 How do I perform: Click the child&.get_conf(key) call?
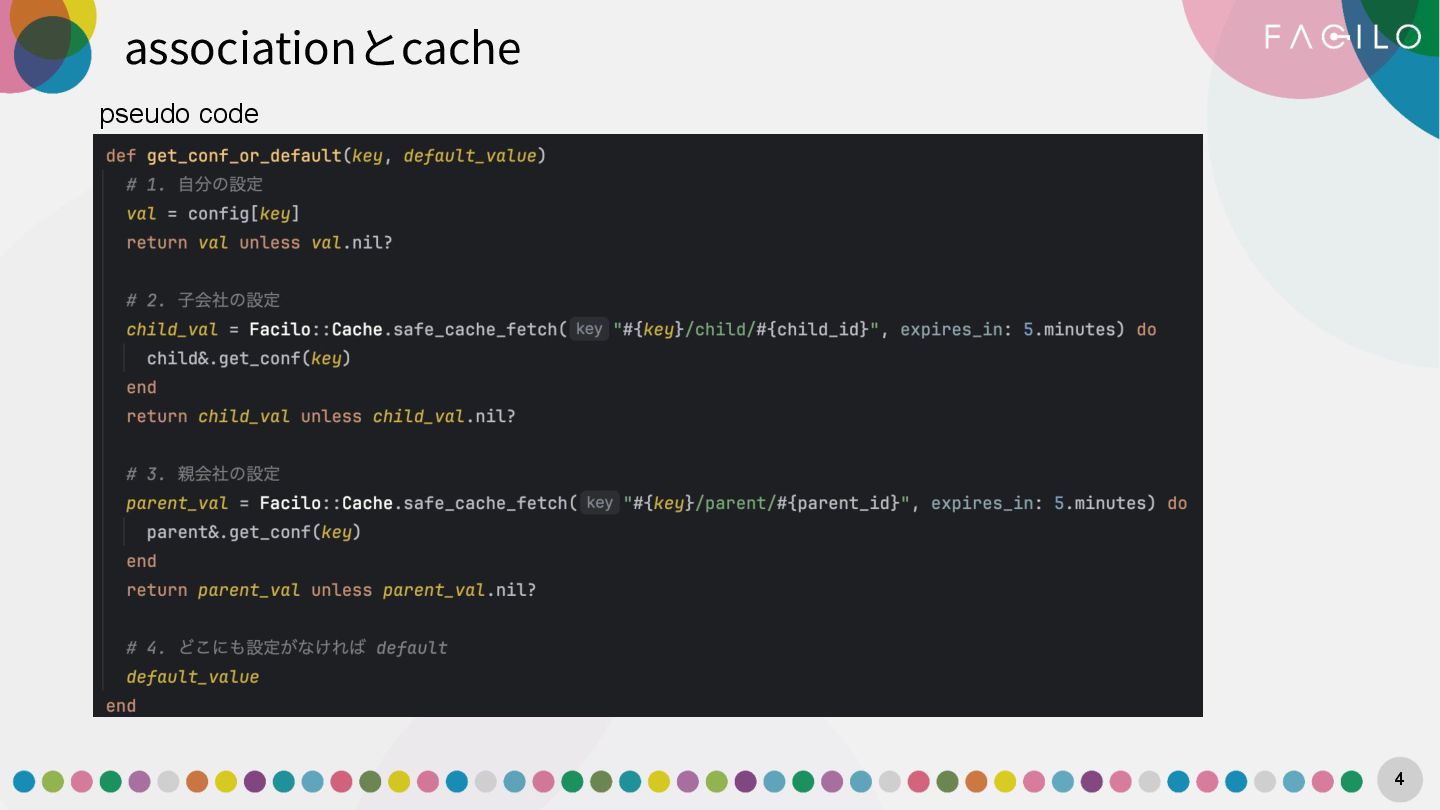[249, 358]
